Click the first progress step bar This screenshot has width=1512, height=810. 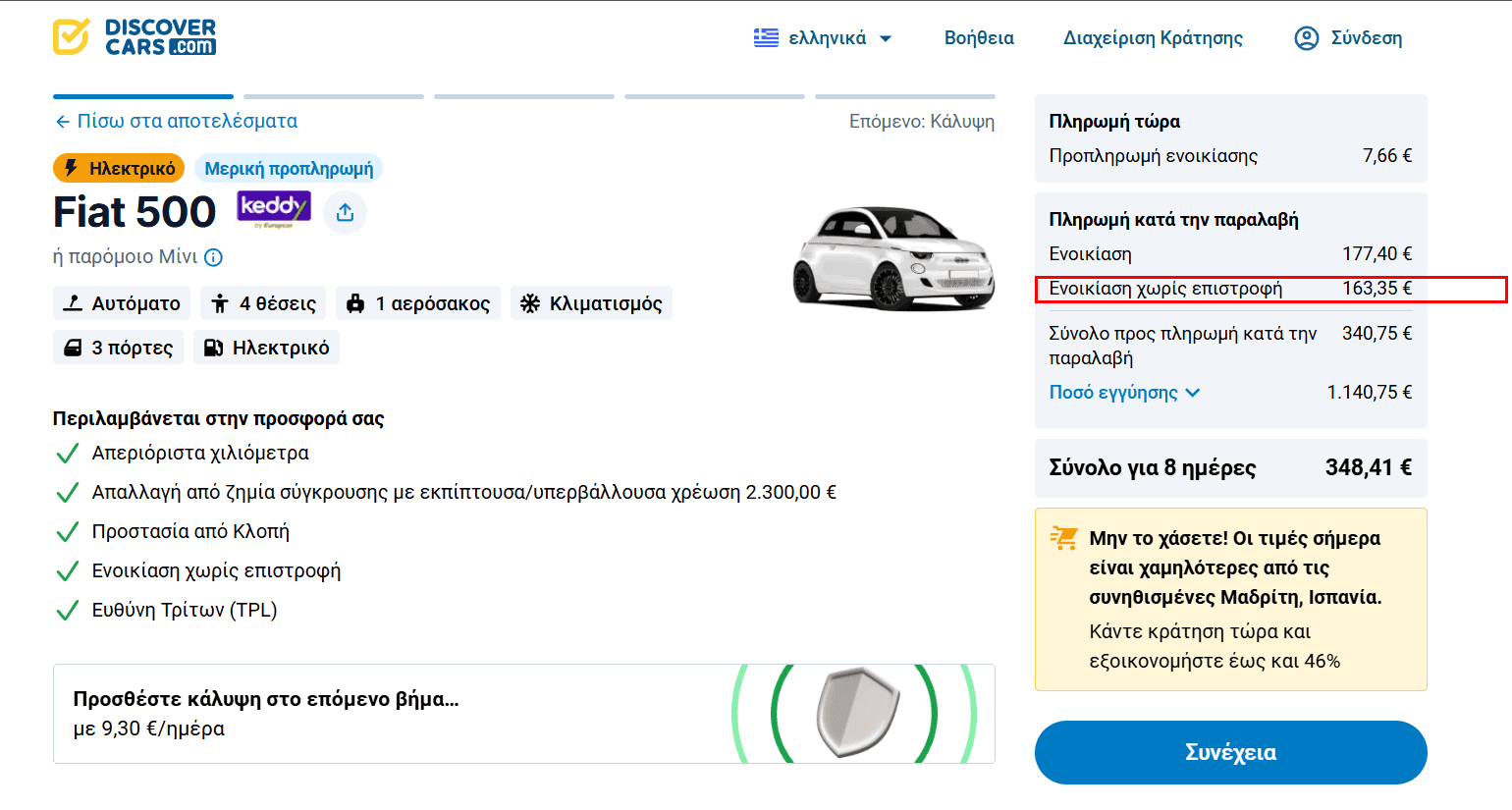coord(143,96)
